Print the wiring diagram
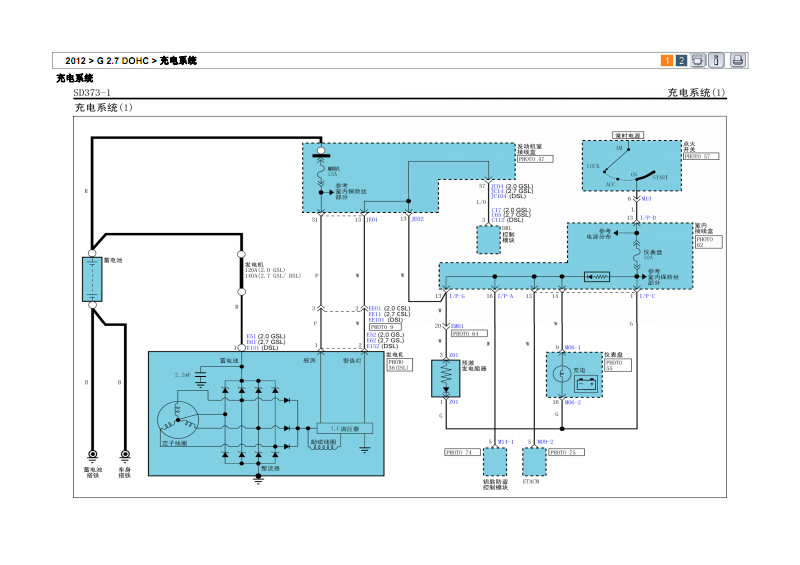 [x=737, y=61]
